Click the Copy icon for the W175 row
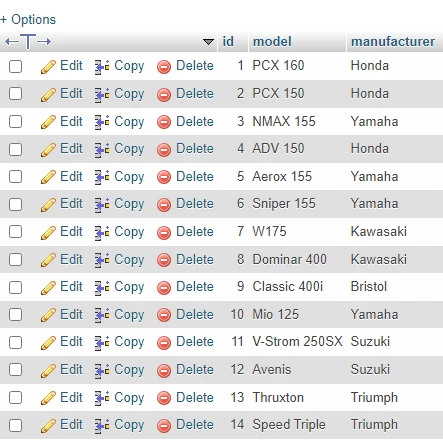 102,233
